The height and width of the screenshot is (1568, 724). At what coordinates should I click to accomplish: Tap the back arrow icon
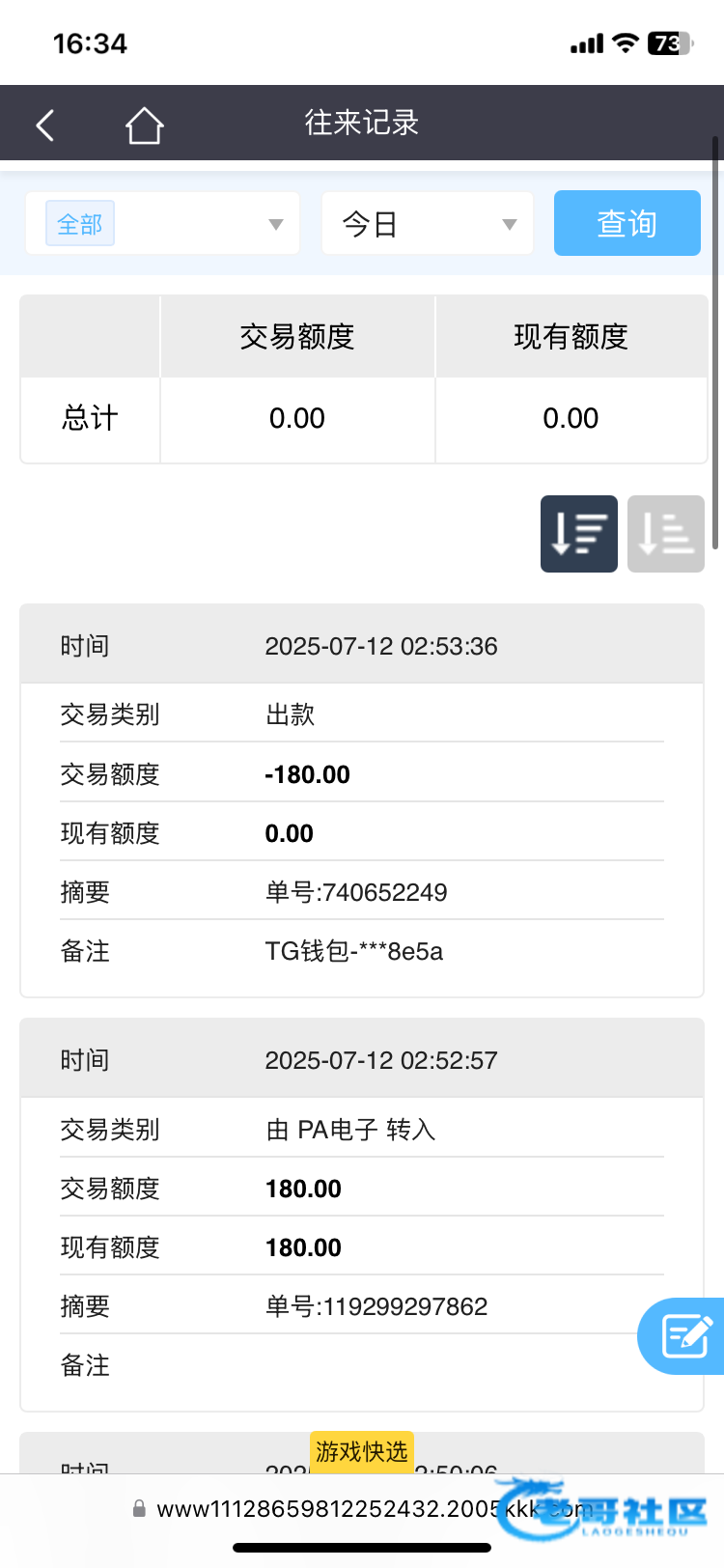45,126
